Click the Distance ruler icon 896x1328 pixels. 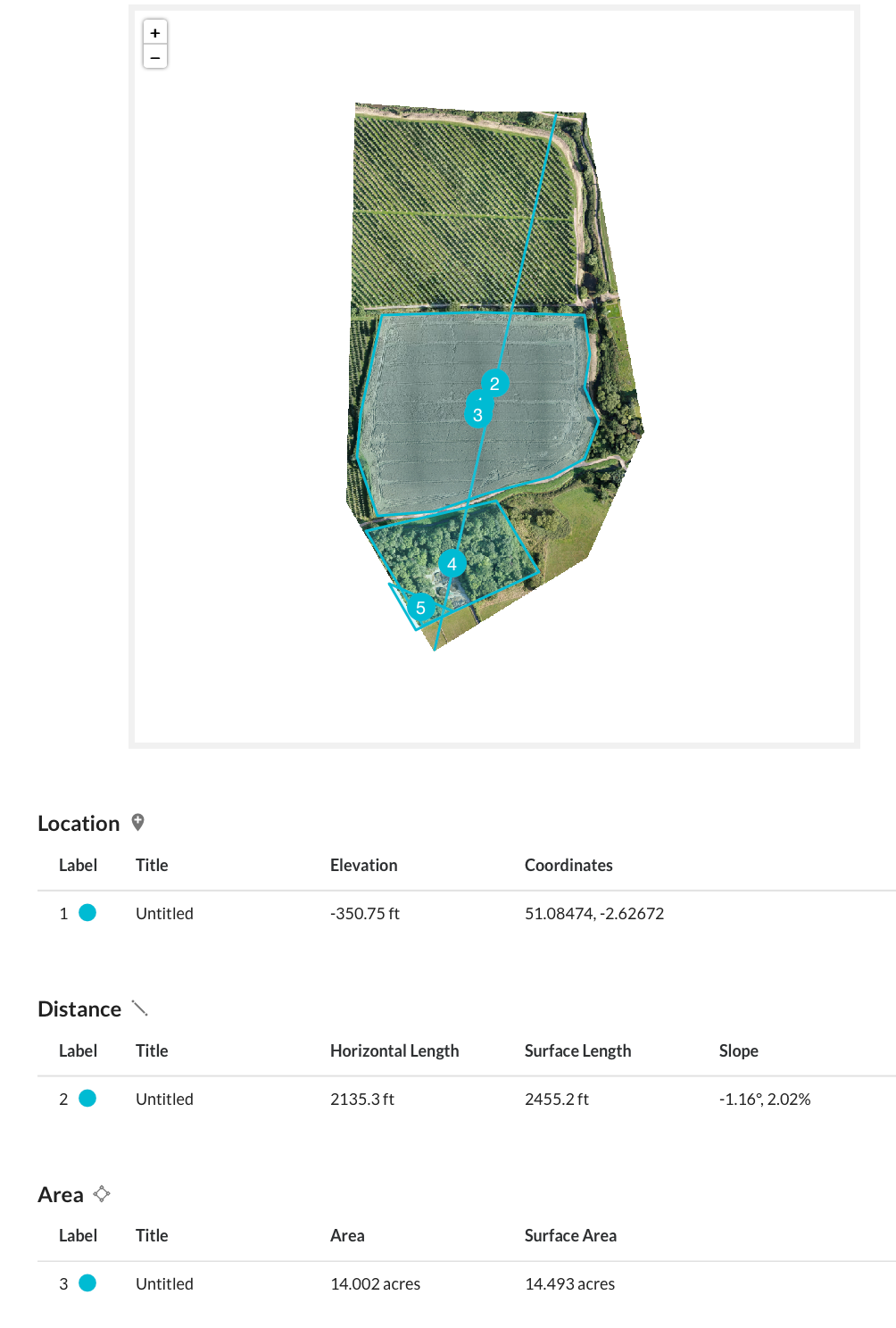pos(139,1008)
